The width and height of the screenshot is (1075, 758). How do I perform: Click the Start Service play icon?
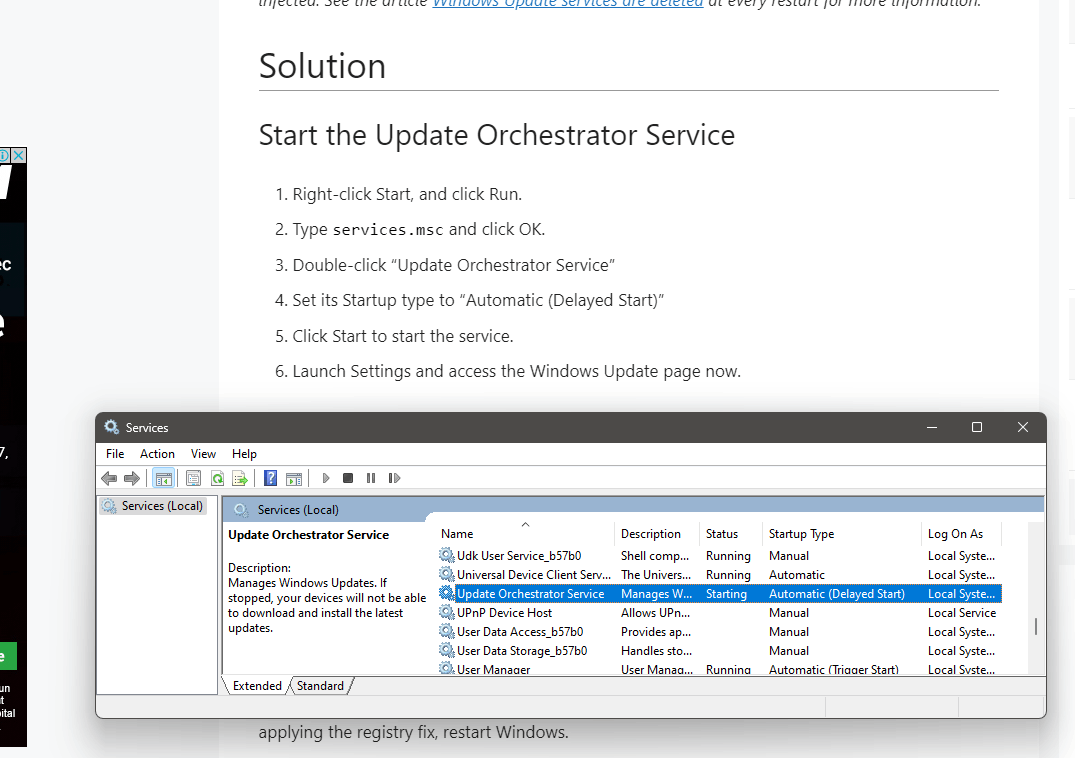coord(326,478)
